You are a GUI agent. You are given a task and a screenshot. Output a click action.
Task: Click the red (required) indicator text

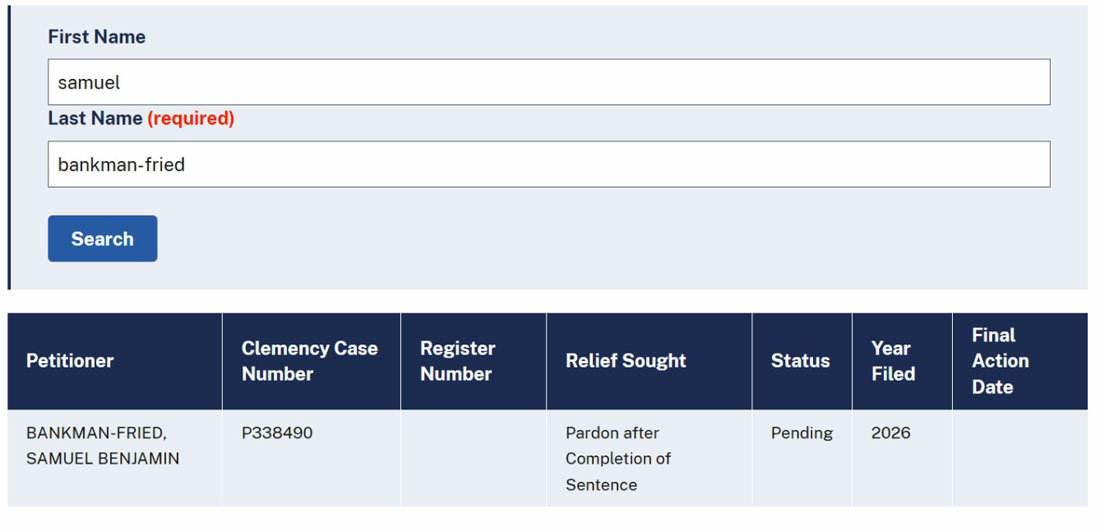click(191, 119)
